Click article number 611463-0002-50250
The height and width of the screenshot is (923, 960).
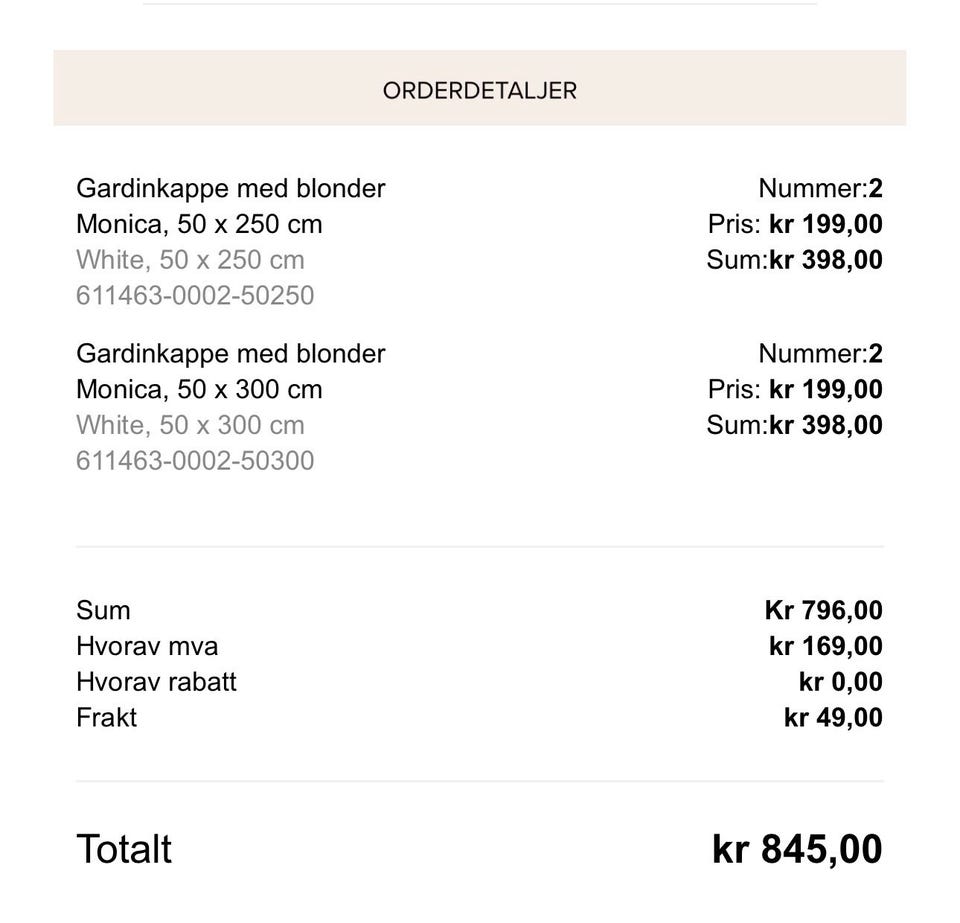[195, 296]
